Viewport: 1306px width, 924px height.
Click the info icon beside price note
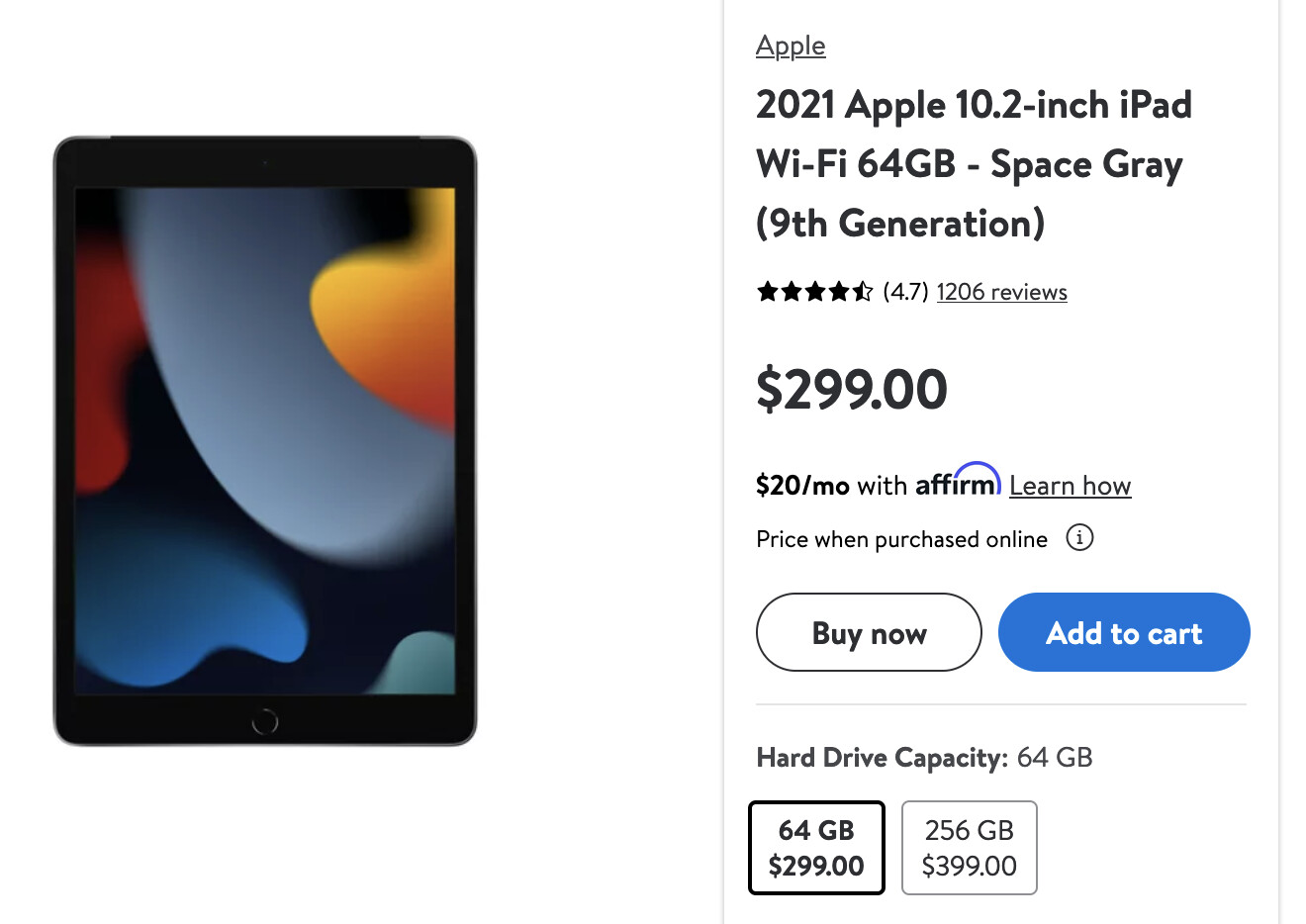click(x=1078, y=538)
